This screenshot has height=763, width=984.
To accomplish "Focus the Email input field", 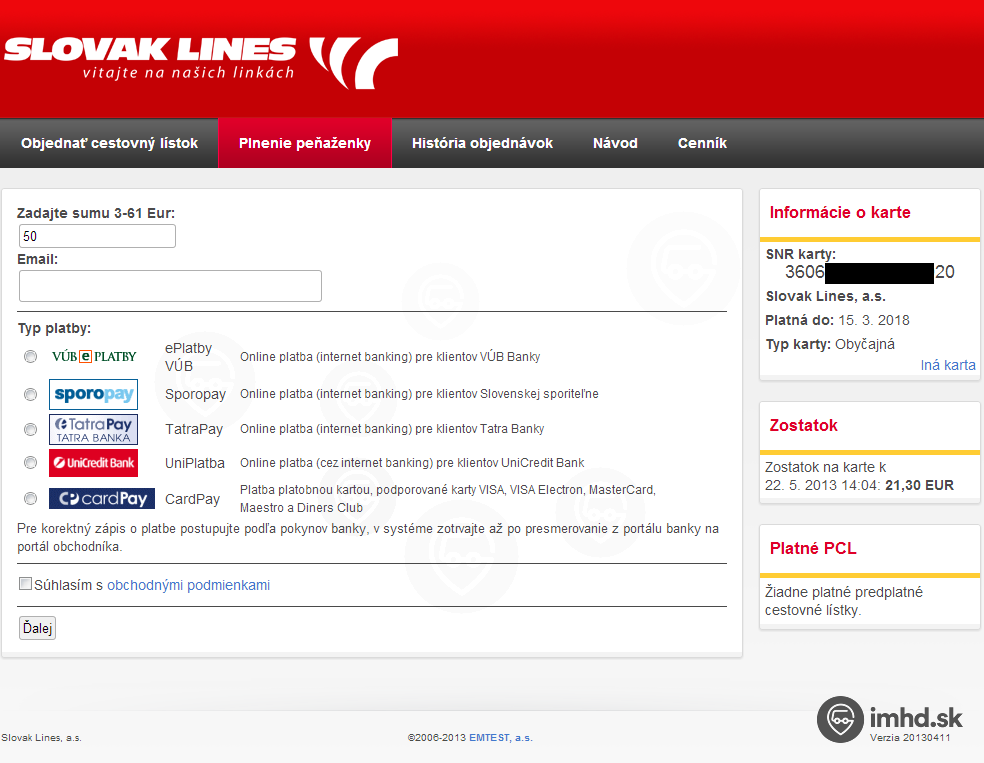I will 170,286.
